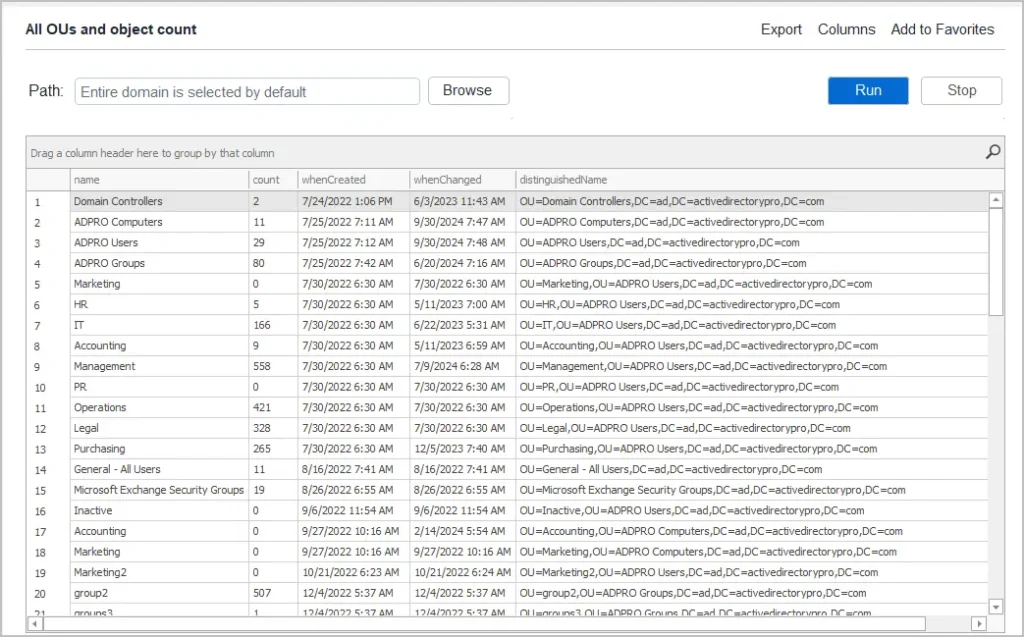This screenshot has width=1024, height=637.
Task: Click the vertical scrollbar thumb
Action: pyautogui.click(x=996, y=262)
